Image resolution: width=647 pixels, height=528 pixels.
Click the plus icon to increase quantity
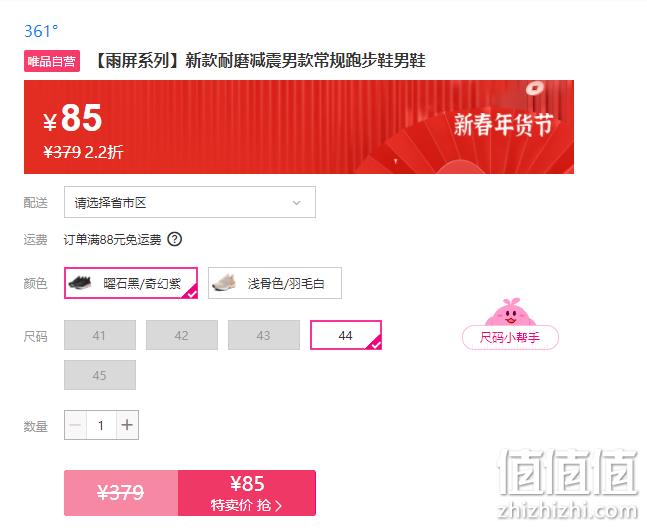click(127, 425)
